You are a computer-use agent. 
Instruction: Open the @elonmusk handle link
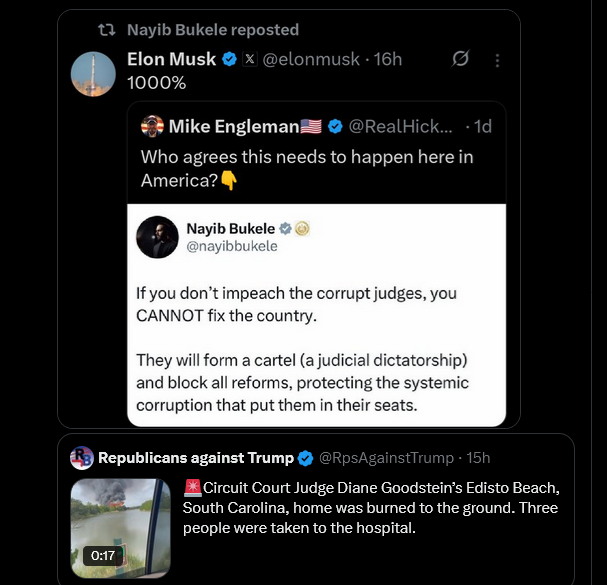[x=310, y=60]
